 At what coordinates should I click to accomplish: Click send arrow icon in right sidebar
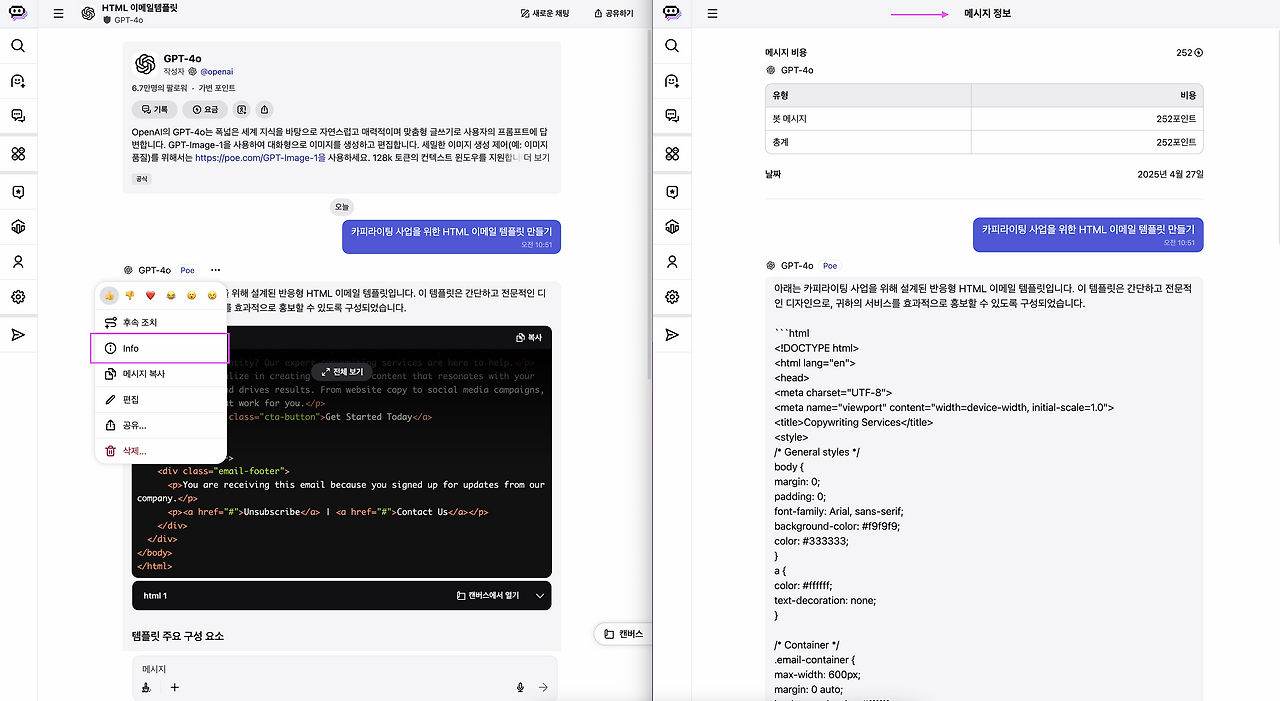tap(672, 334)
